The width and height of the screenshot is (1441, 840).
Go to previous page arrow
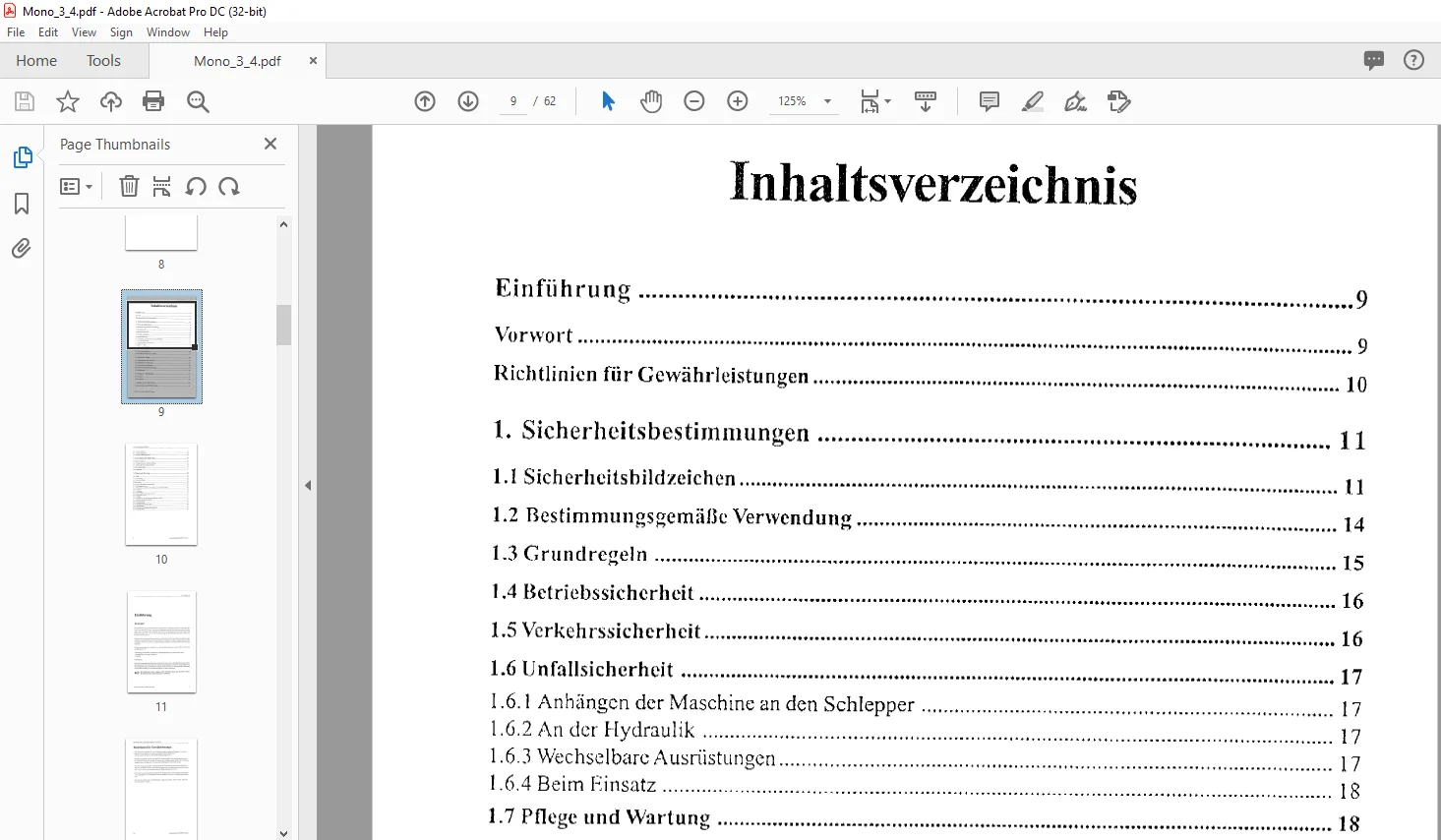point(425,101)
